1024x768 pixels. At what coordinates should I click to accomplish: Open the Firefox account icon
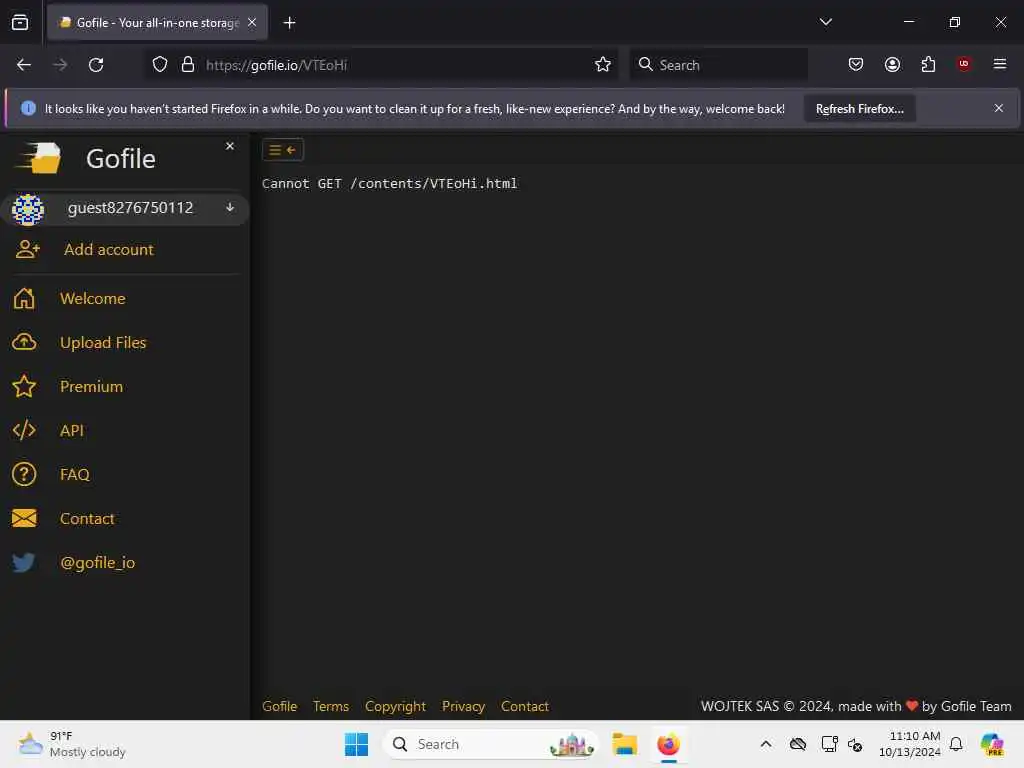(x=892, y=65)
